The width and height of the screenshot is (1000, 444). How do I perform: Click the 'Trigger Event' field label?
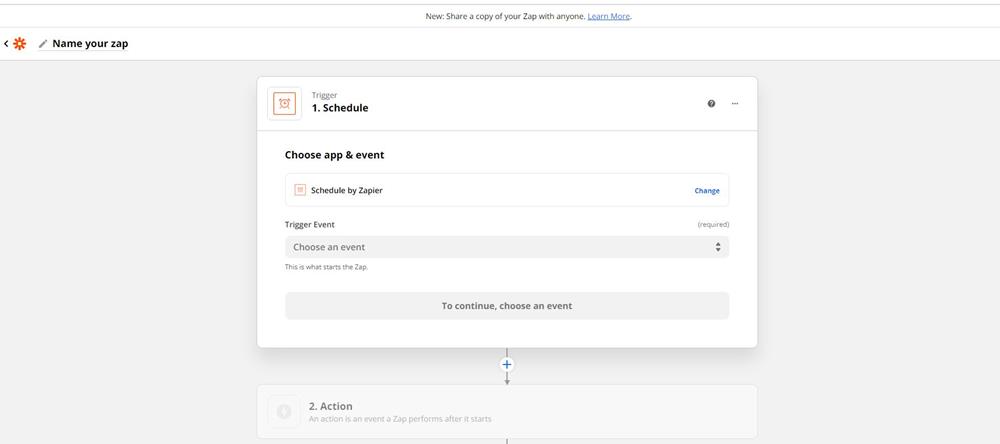[x=309, y=225]
